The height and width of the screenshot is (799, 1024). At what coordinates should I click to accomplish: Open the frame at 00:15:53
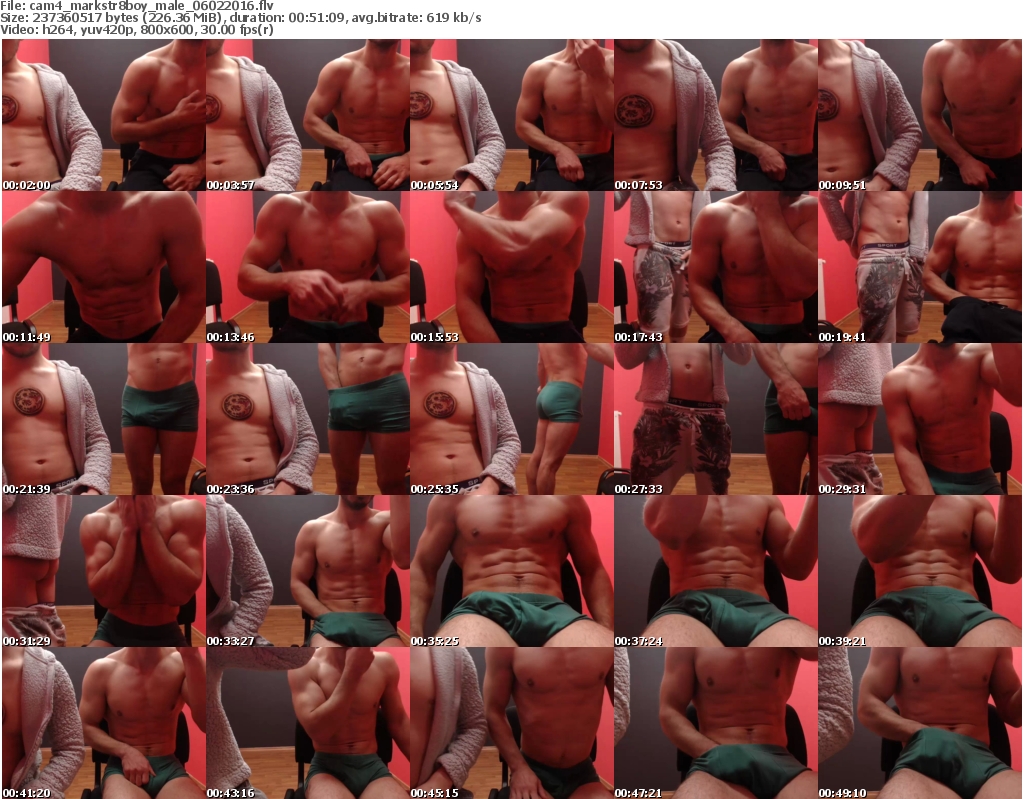(512, 267)
